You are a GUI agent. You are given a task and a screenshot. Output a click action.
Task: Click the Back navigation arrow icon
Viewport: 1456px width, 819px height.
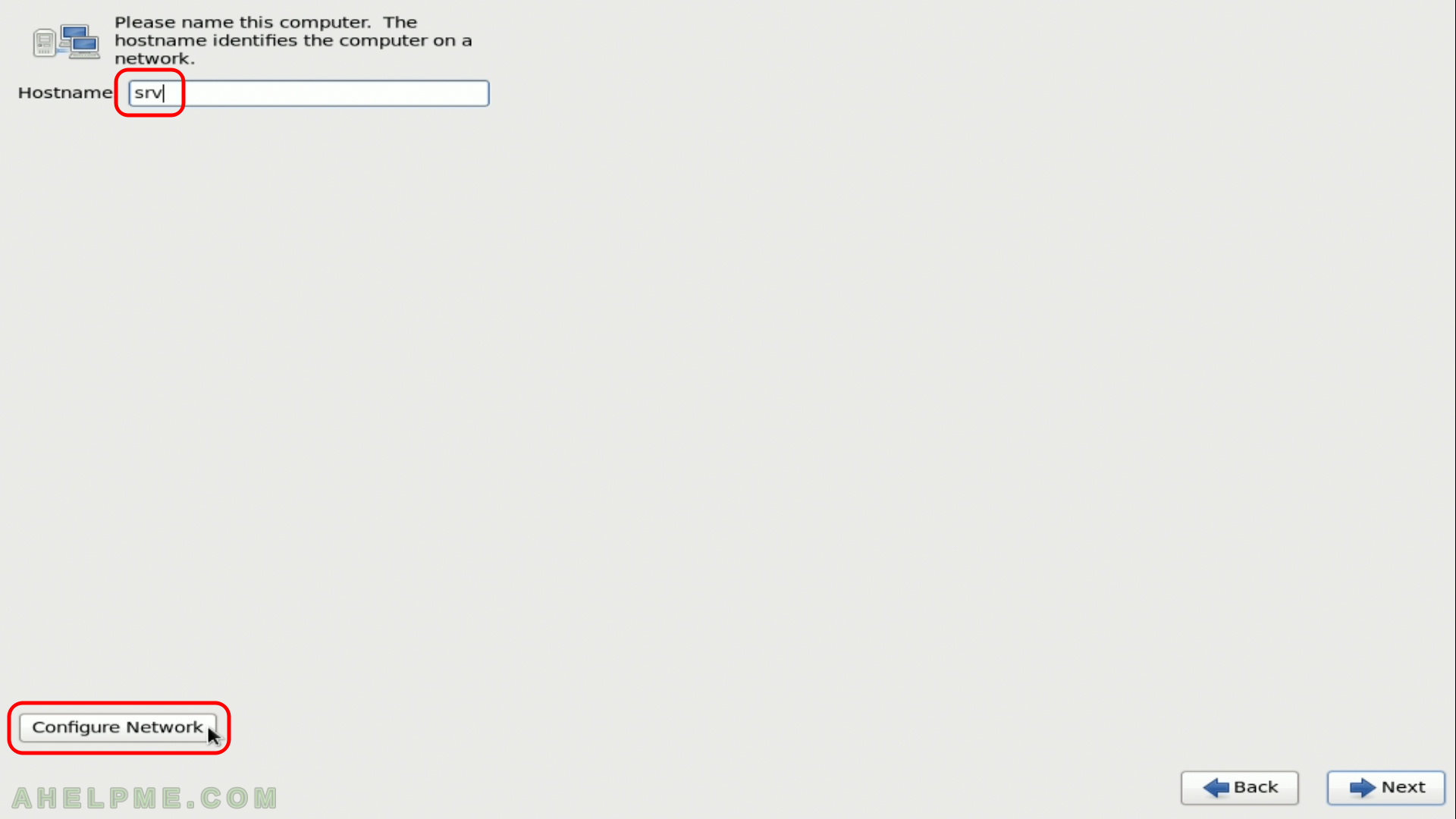click(1217, 787)
